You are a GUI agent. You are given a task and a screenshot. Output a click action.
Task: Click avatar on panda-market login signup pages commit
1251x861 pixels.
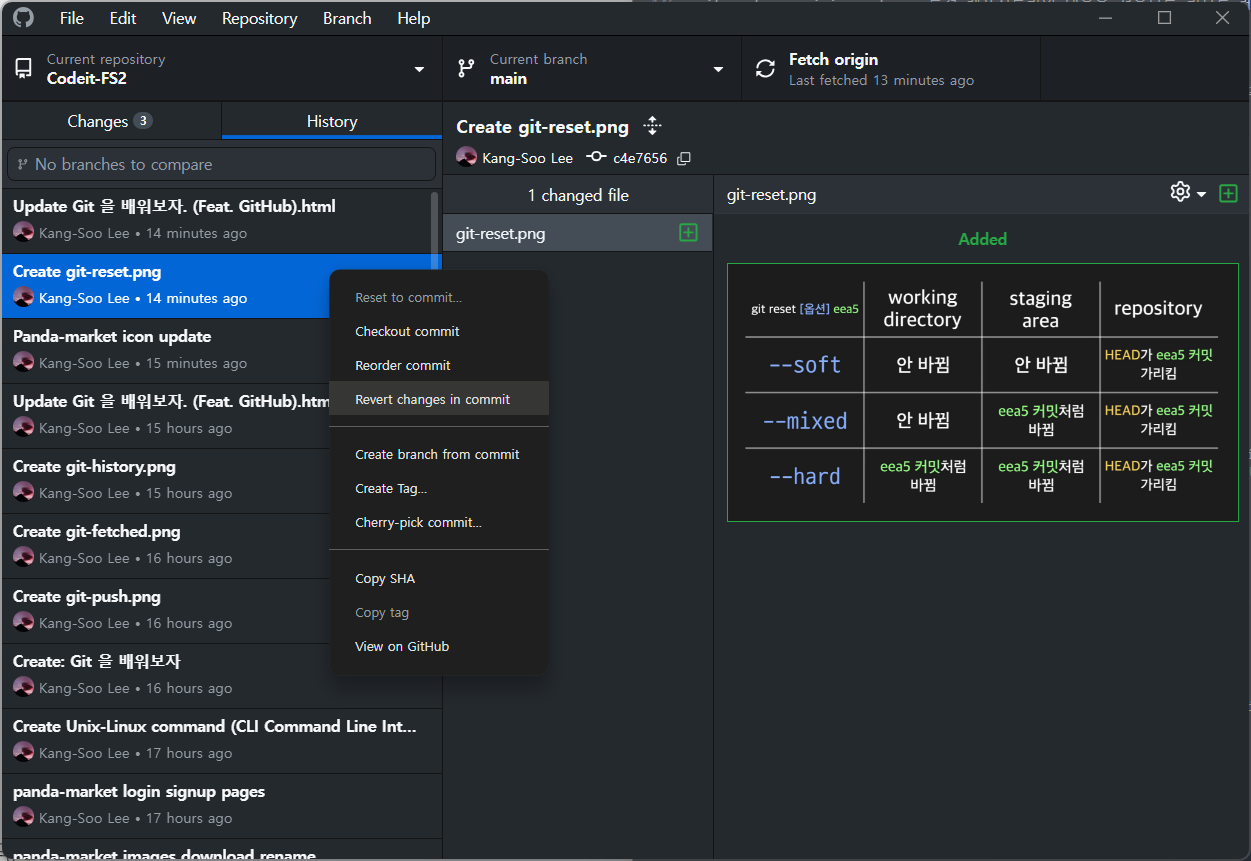pyautogui.click(x=24, y=818)
